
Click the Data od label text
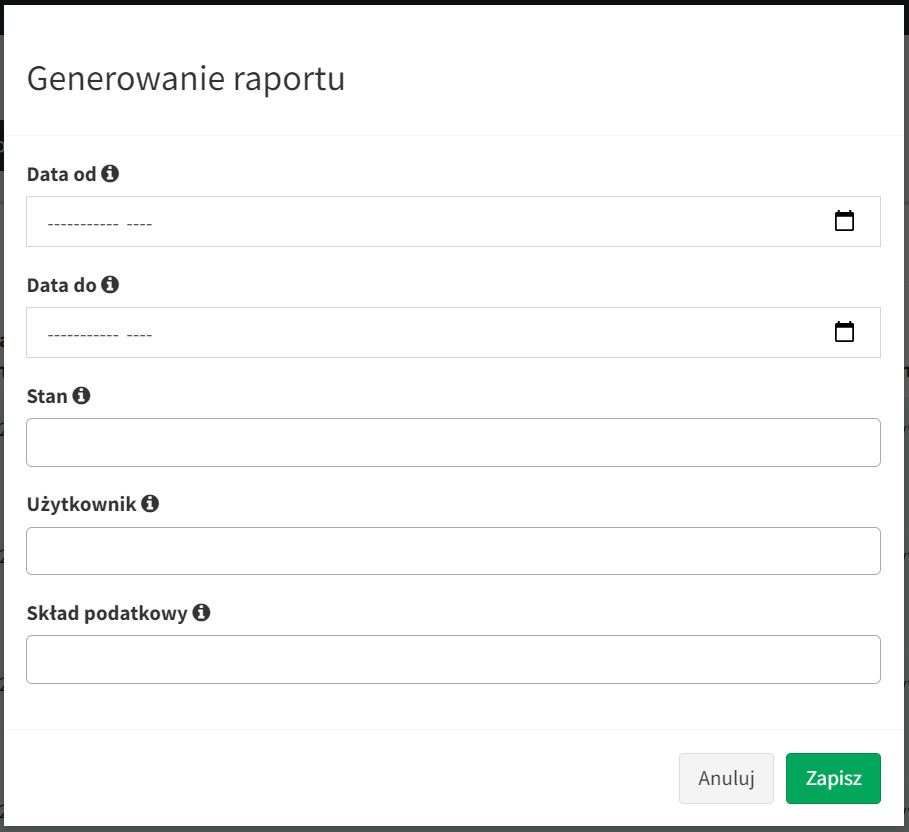coord(61,174)
